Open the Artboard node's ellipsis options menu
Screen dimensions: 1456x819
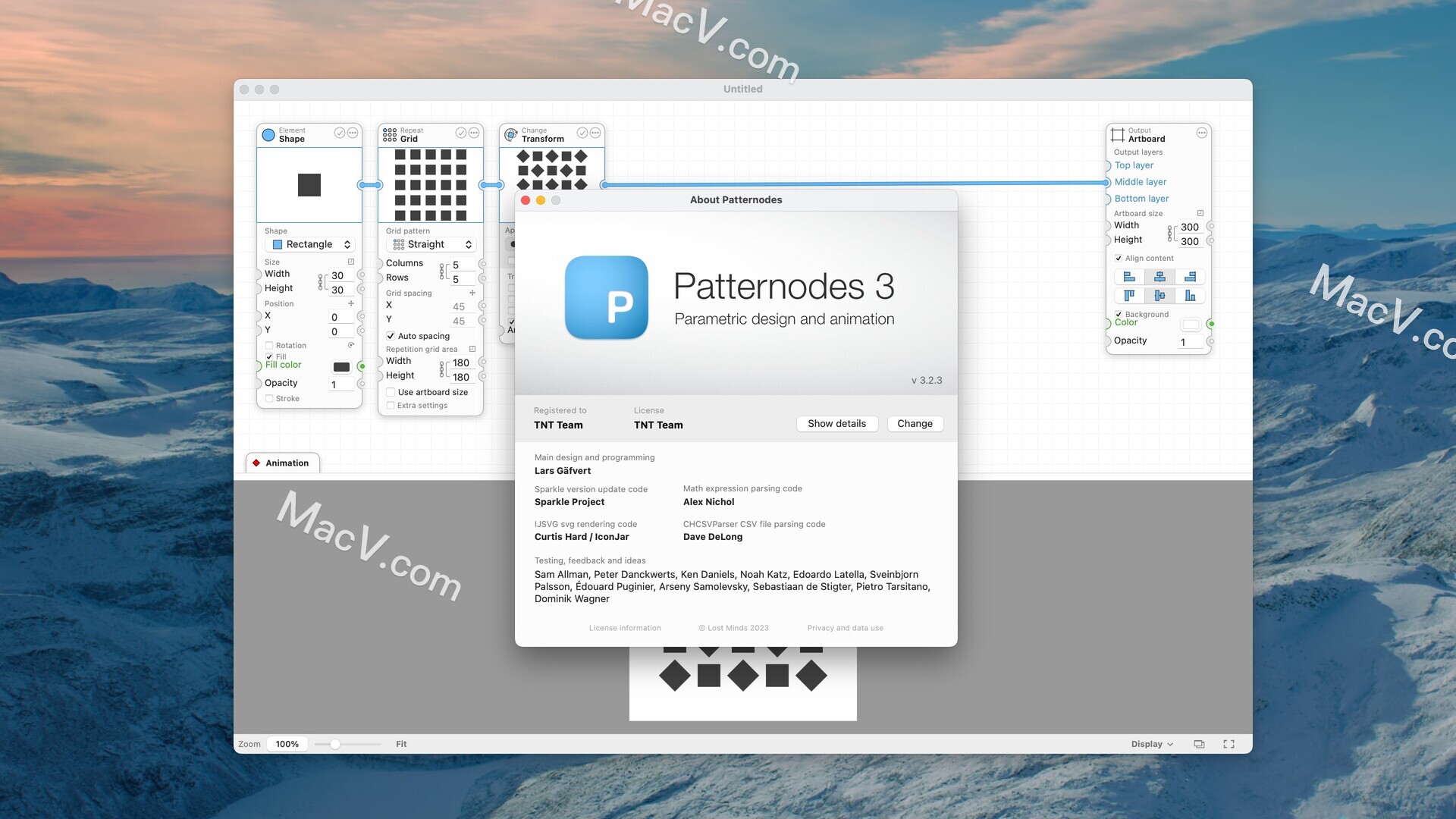tap(1202, 133)
